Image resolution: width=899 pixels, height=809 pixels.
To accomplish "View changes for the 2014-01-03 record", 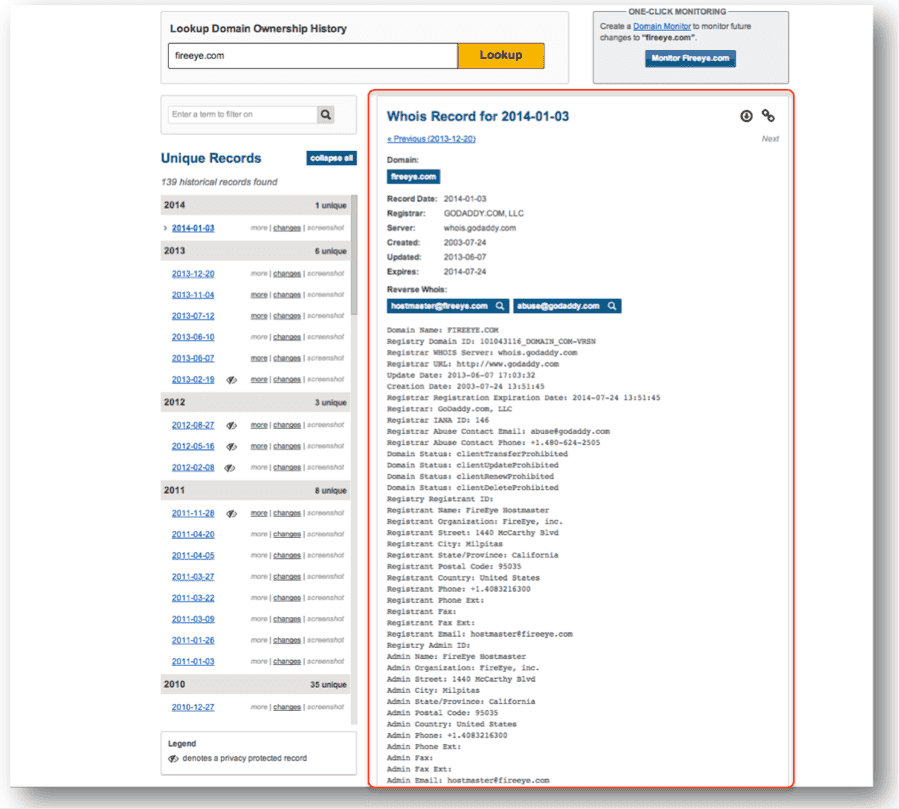I will [287, 228].
